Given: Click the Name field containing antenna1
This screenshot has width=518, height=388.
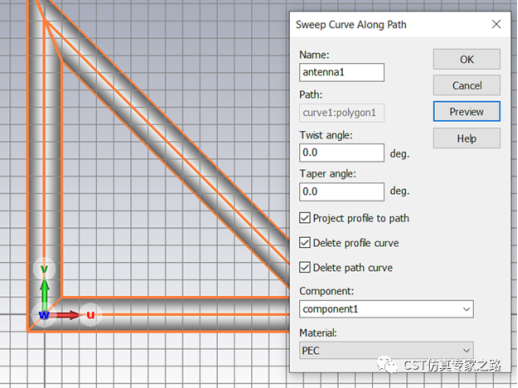Looking at the screenshot, I should pos(342,72).
